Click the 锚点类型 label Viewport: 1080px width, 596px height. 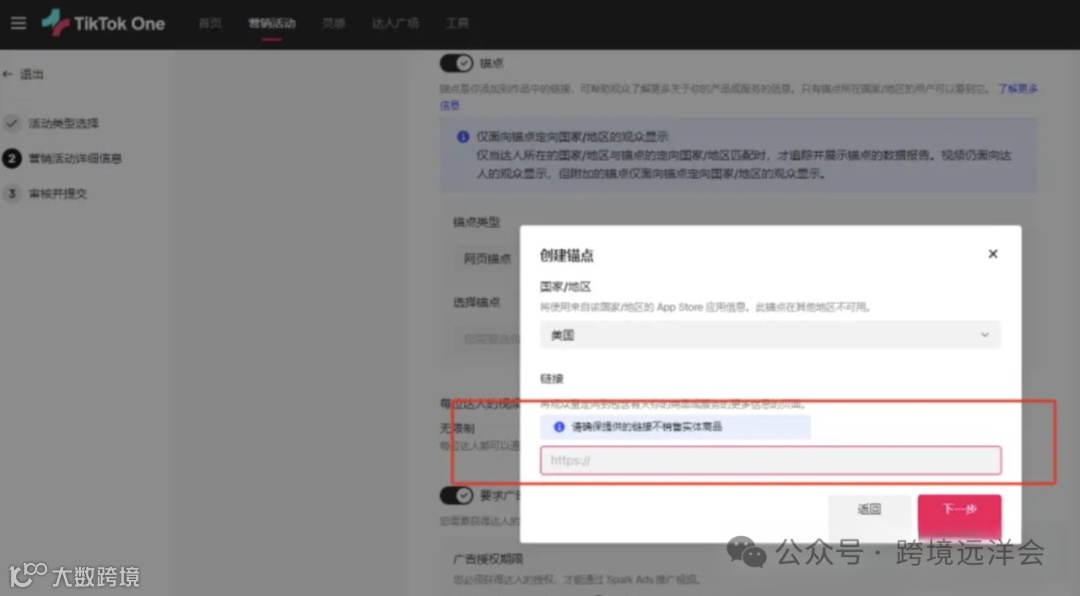[476, 222]
